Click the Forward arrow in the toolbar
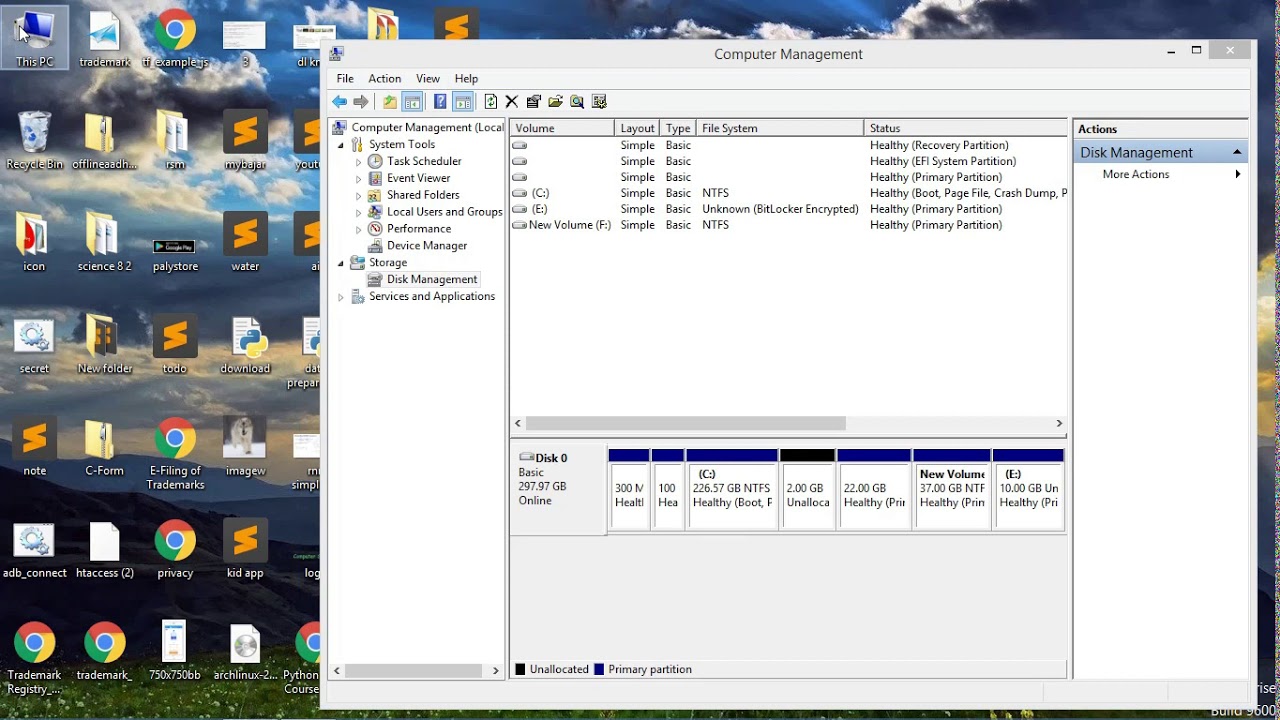 (x=361, y=102)
